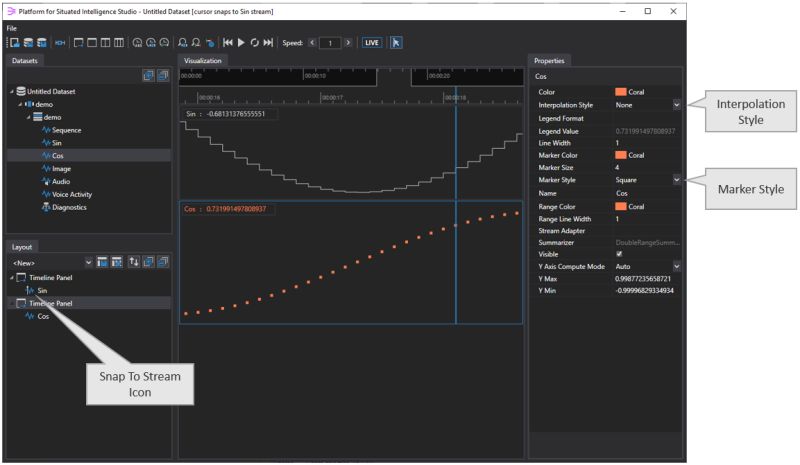This screenshot has height=465, width=800.
Task: Select the Diagnostics stream
Action: click(69, 208)
